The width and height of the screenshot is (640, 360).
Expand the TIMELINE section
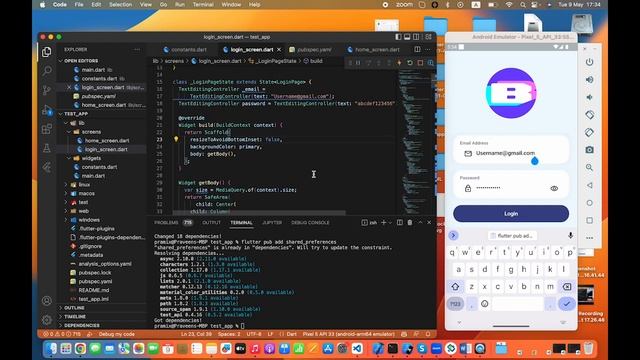pos(75,317)
